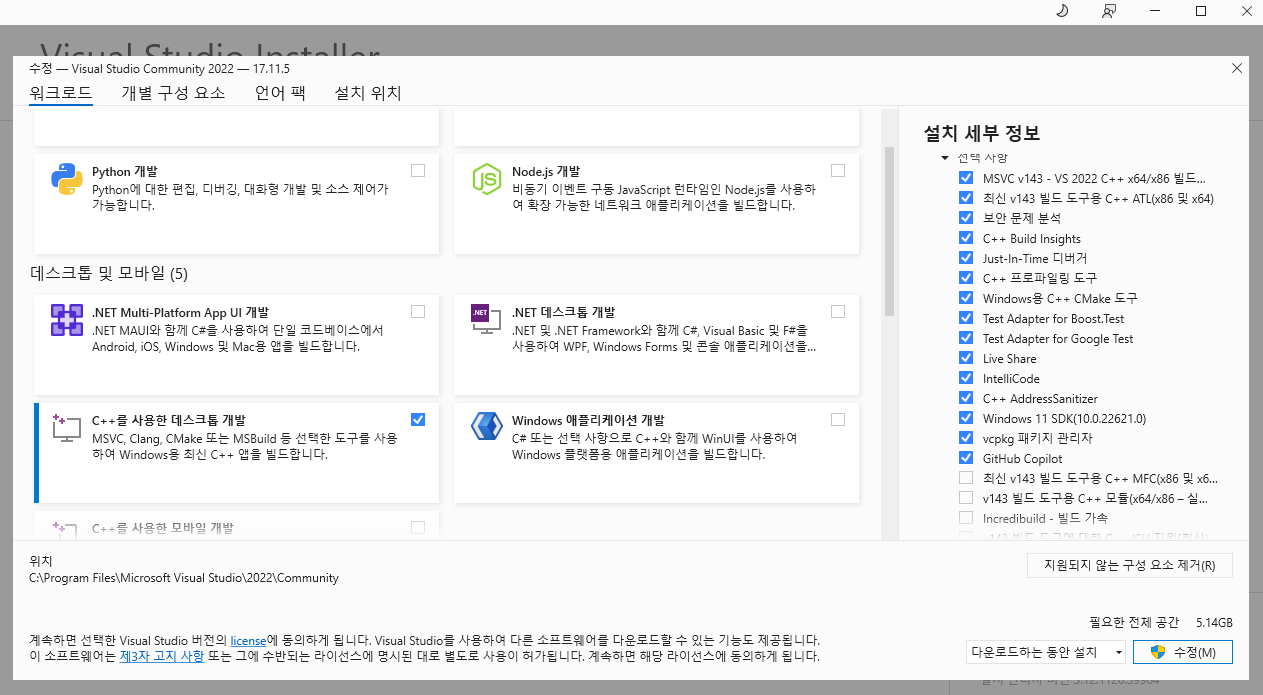Screen dimensions: 1263x695
Task: Uncheck Test Adapter for Boost.Test
Action: click(966, 318)
